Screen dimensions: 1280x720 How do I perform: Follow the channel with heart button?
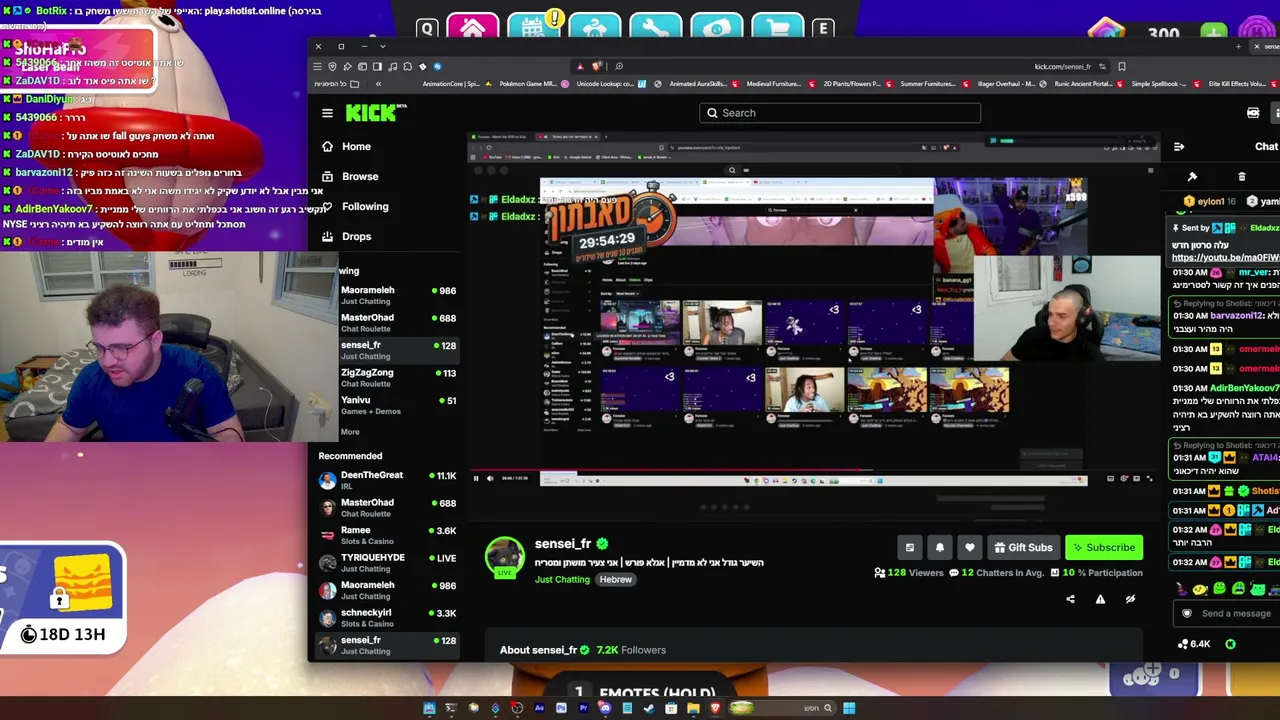[969, 547]
